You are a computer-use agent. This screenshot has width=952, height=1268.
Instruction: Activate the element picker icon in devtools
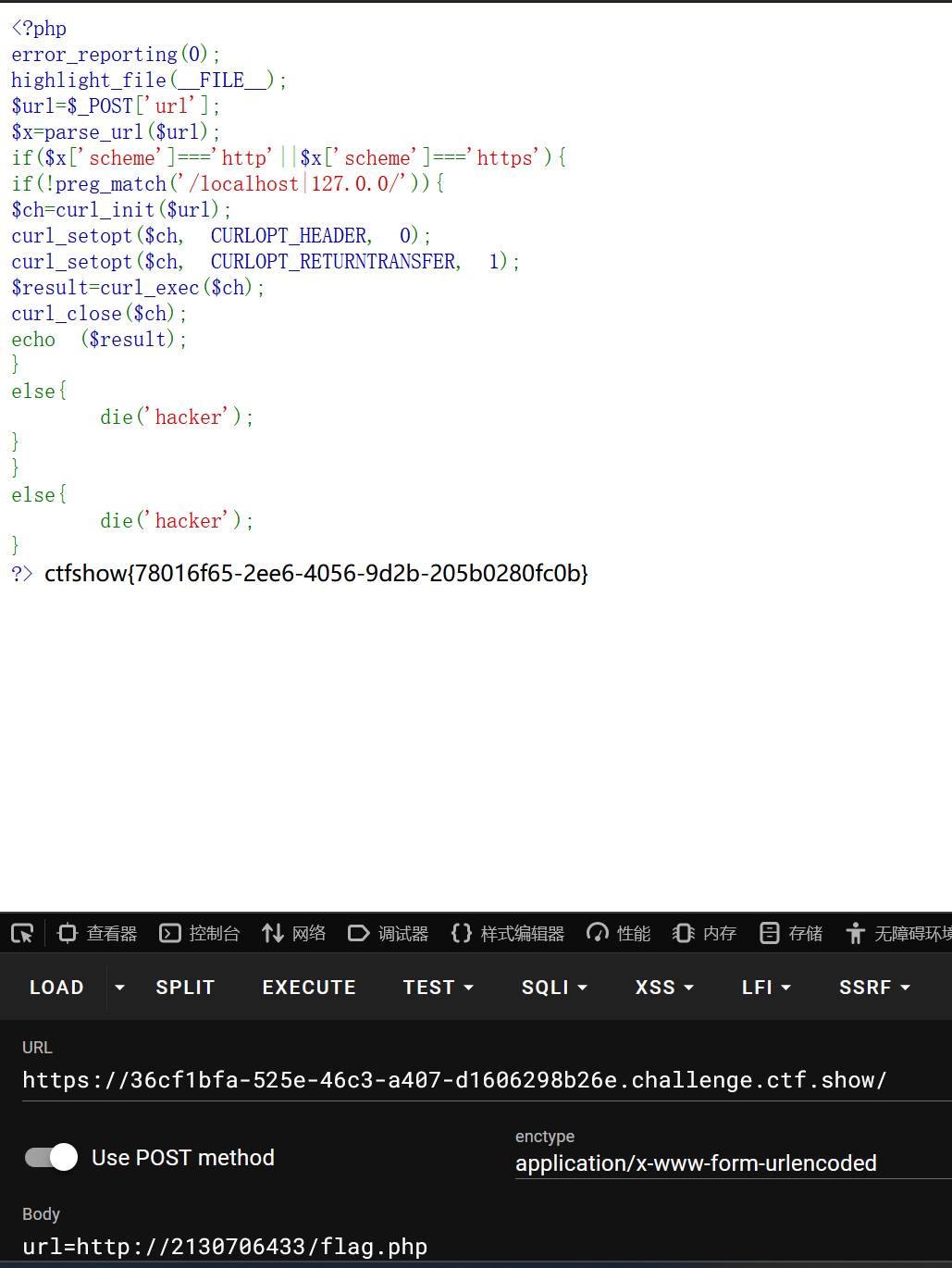tap(22, 933)
